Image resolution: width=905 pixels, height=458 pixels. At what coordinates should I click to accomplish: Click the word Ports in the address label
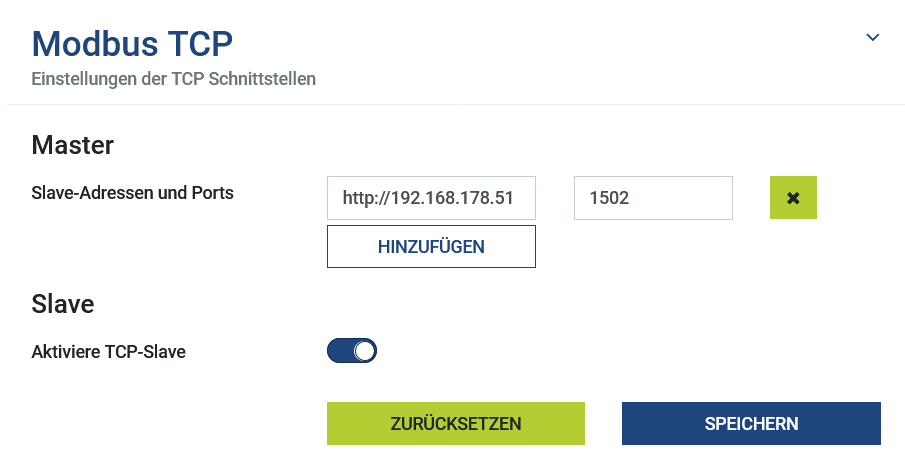pyautogui.click(x=212, y=193)
